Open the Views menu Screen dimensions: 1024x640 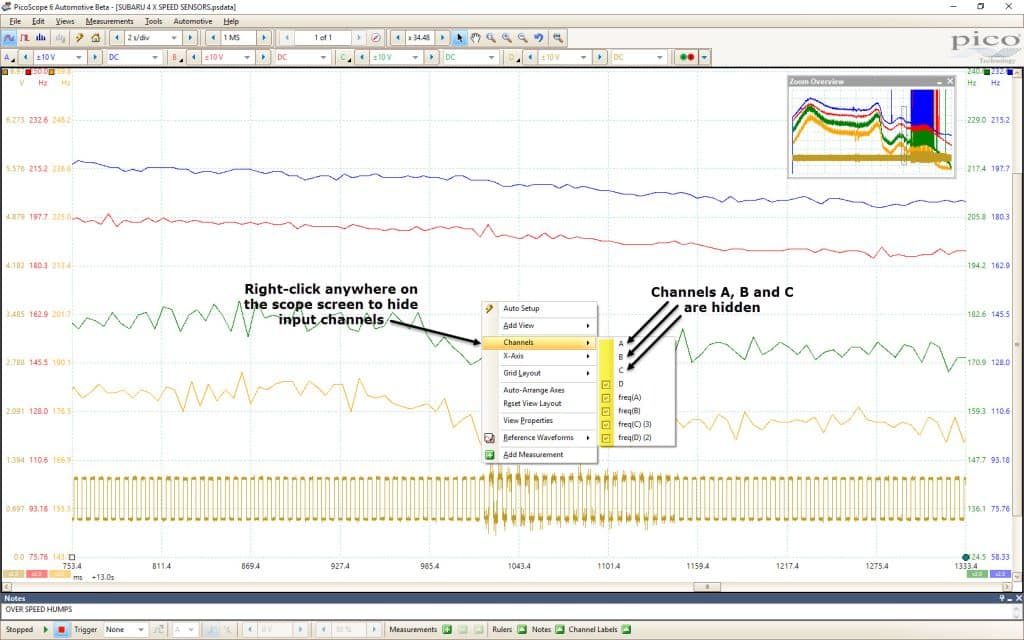(x=65, y=22)
